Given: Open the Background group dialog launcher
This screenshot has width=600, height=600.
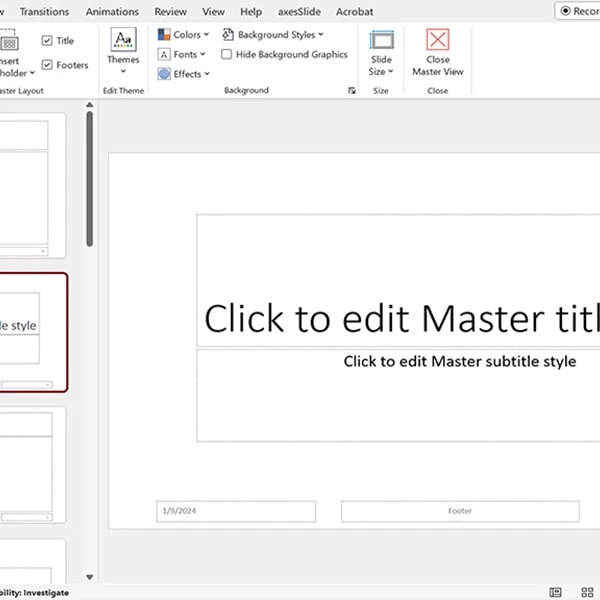Looking at the screenshot, I should [351, 91].
